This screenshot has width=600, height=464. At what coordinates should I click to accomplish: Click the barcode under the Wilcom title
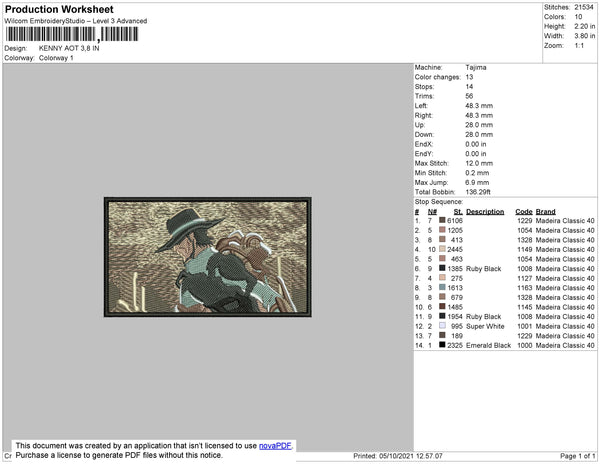(x=72, y=34)
